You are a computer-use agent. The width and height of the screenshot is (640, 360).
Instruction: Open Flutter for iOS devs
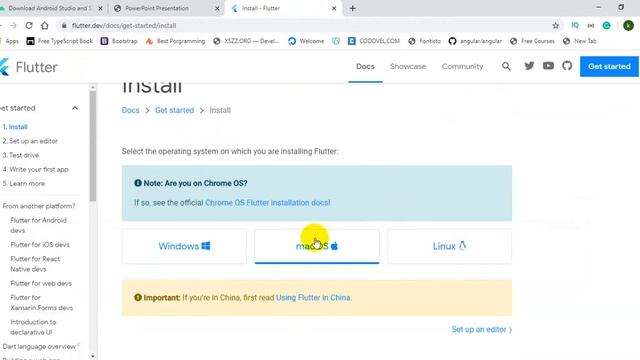tap(40, 244)
